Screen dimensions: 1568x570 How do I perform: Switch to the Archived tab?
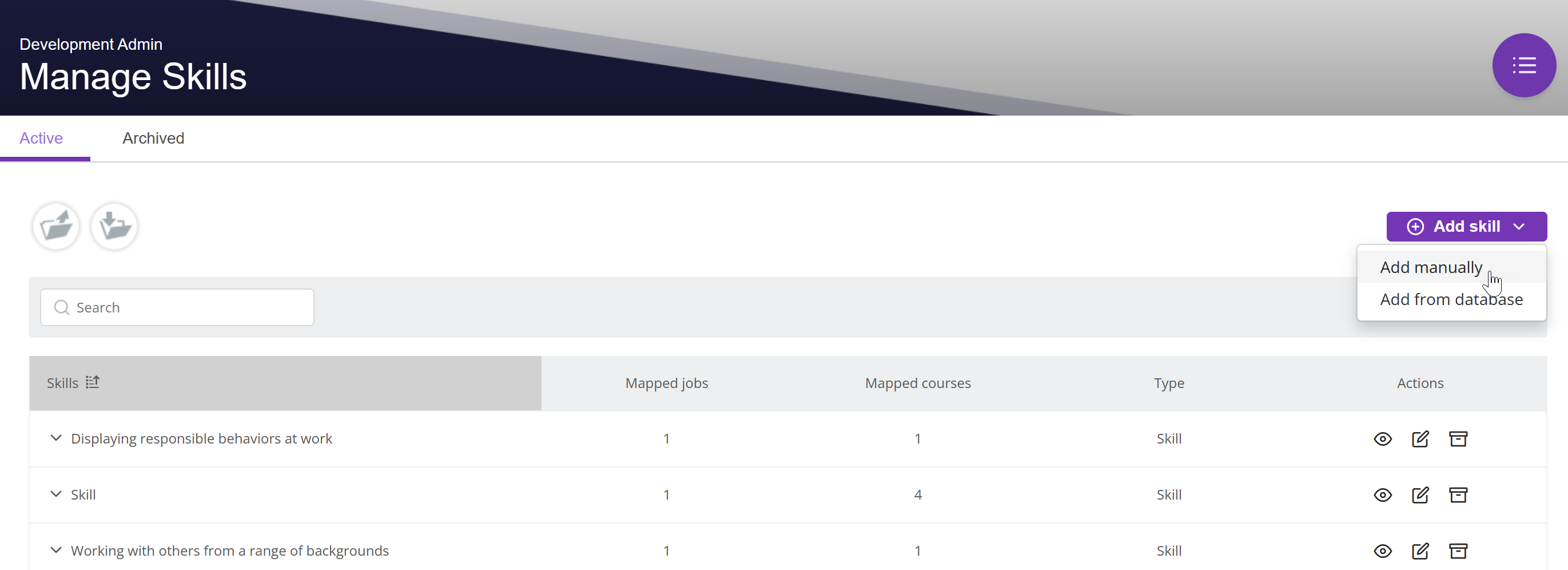[x=153, y=138]
